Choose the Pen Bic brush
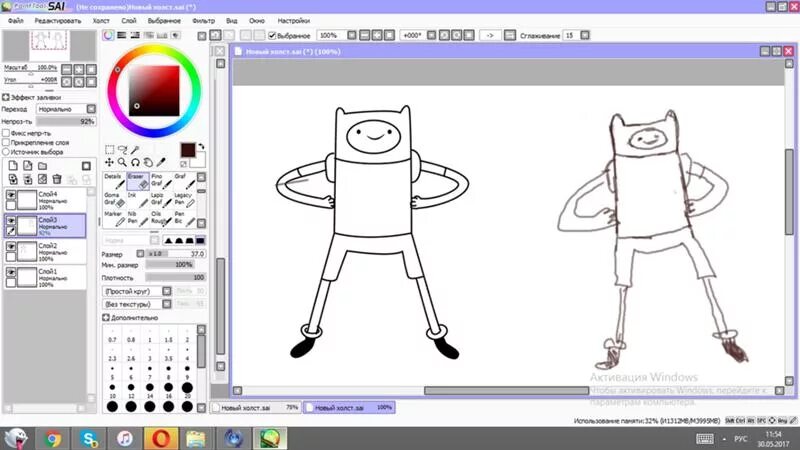Screen dimensions: 800x450 tap(185, 218)
